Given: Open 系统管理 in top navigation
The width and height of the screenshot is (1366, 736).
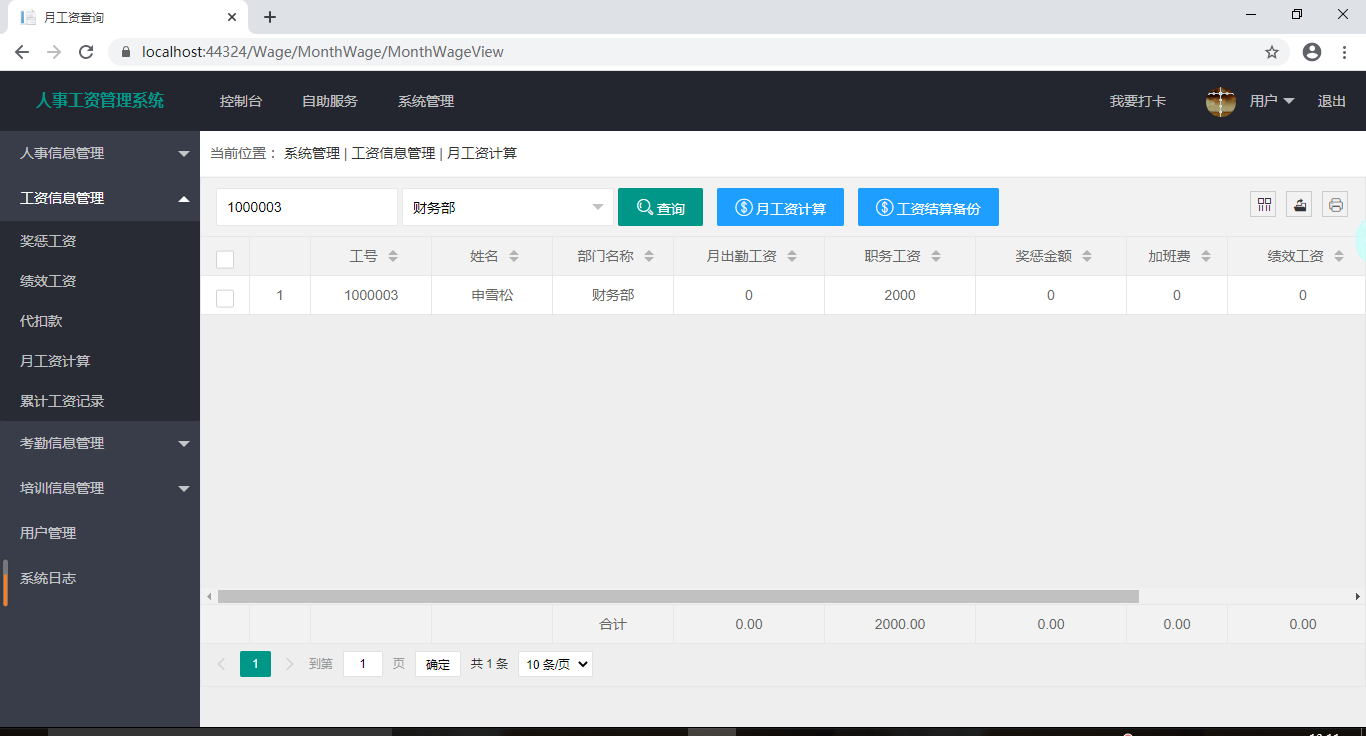Looking at the screenshot, I should coord(426,101).
